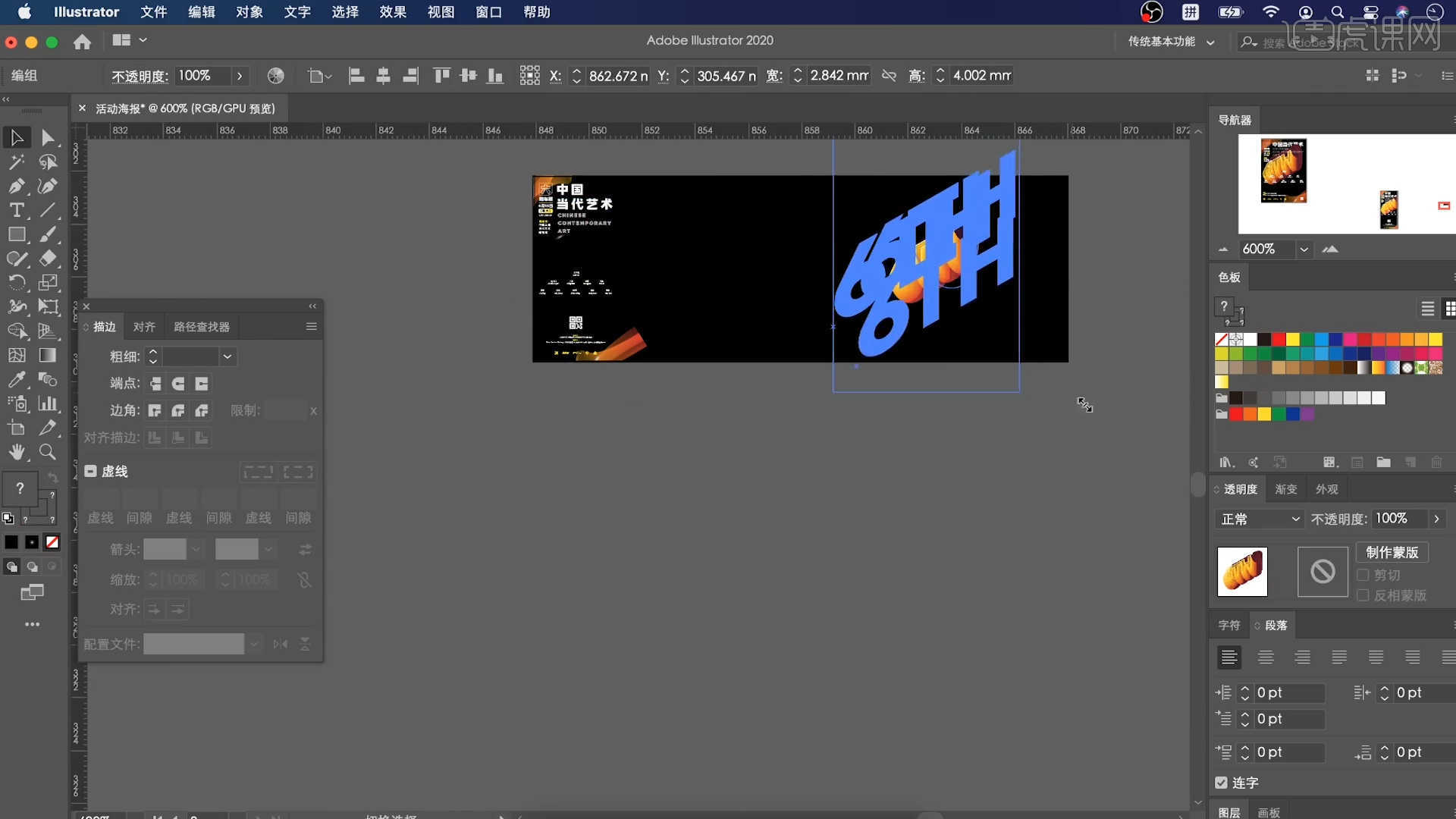Select the Selection tool arrow
Image resolution: width=1456 pixels, height=819 pixels.
pos(17,137)
